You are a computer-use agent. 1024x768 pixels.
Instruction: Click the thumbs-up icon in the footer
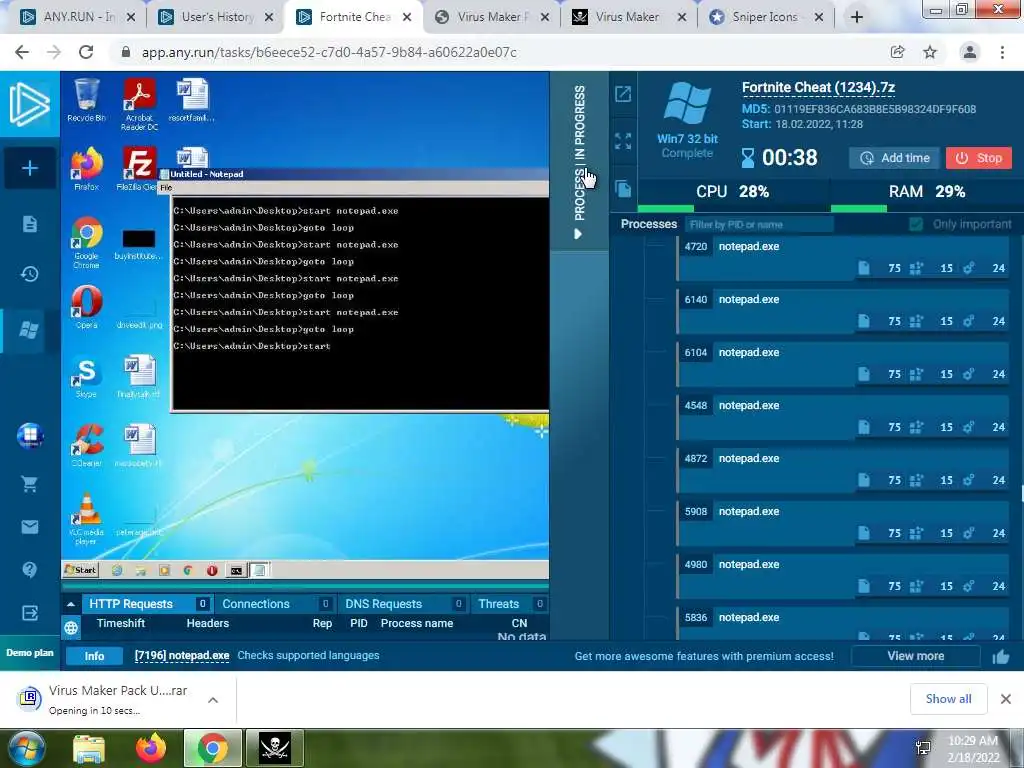click(1001, 656)
